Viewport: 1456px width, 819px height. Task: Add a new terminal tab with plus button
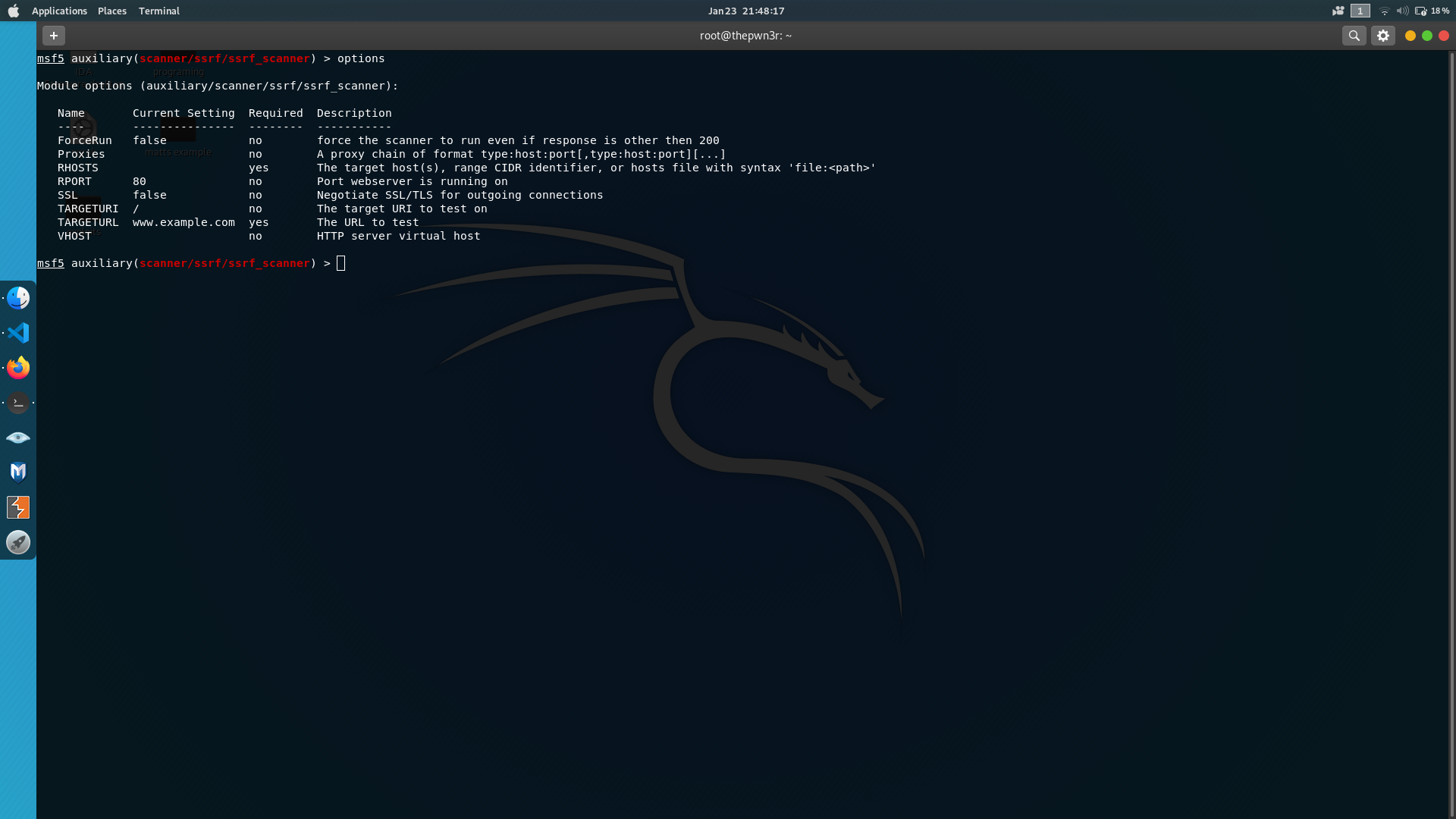tap(54, 36)
